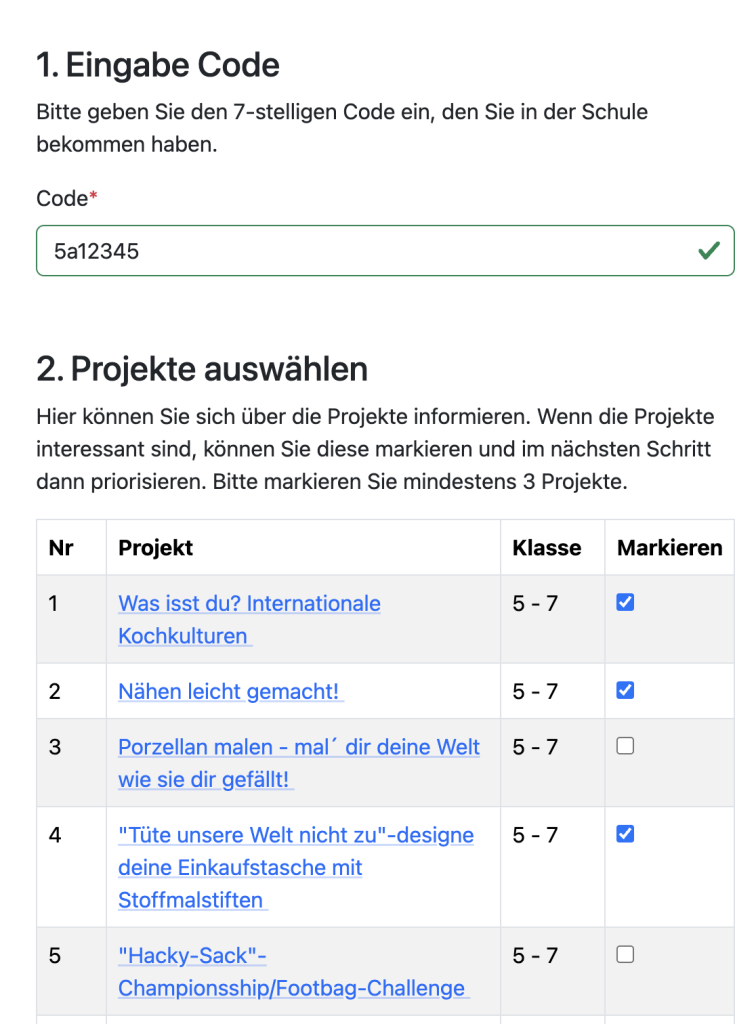Check the "Porzellan malen" project checkbox

625,745
